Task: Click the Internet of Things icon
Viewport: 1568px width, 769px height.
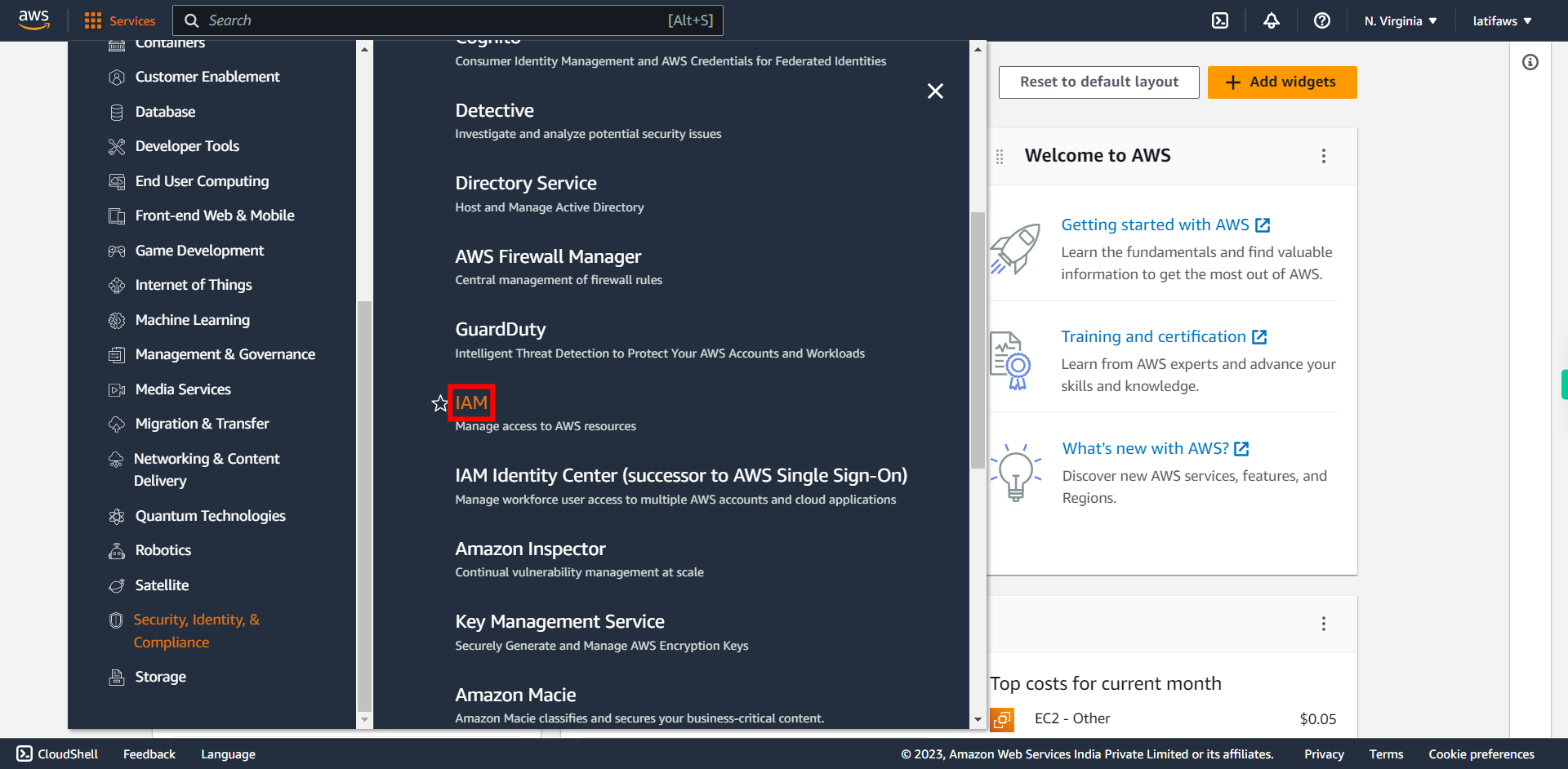Action: (117, 285)
